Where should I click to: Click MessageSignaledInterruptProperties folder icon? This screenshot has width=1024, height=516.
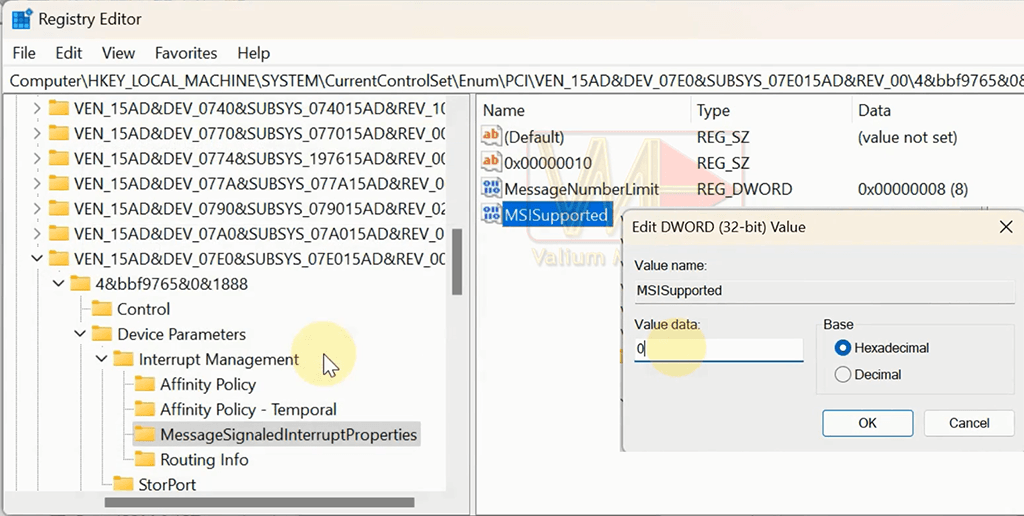click(x=145, y=434)
